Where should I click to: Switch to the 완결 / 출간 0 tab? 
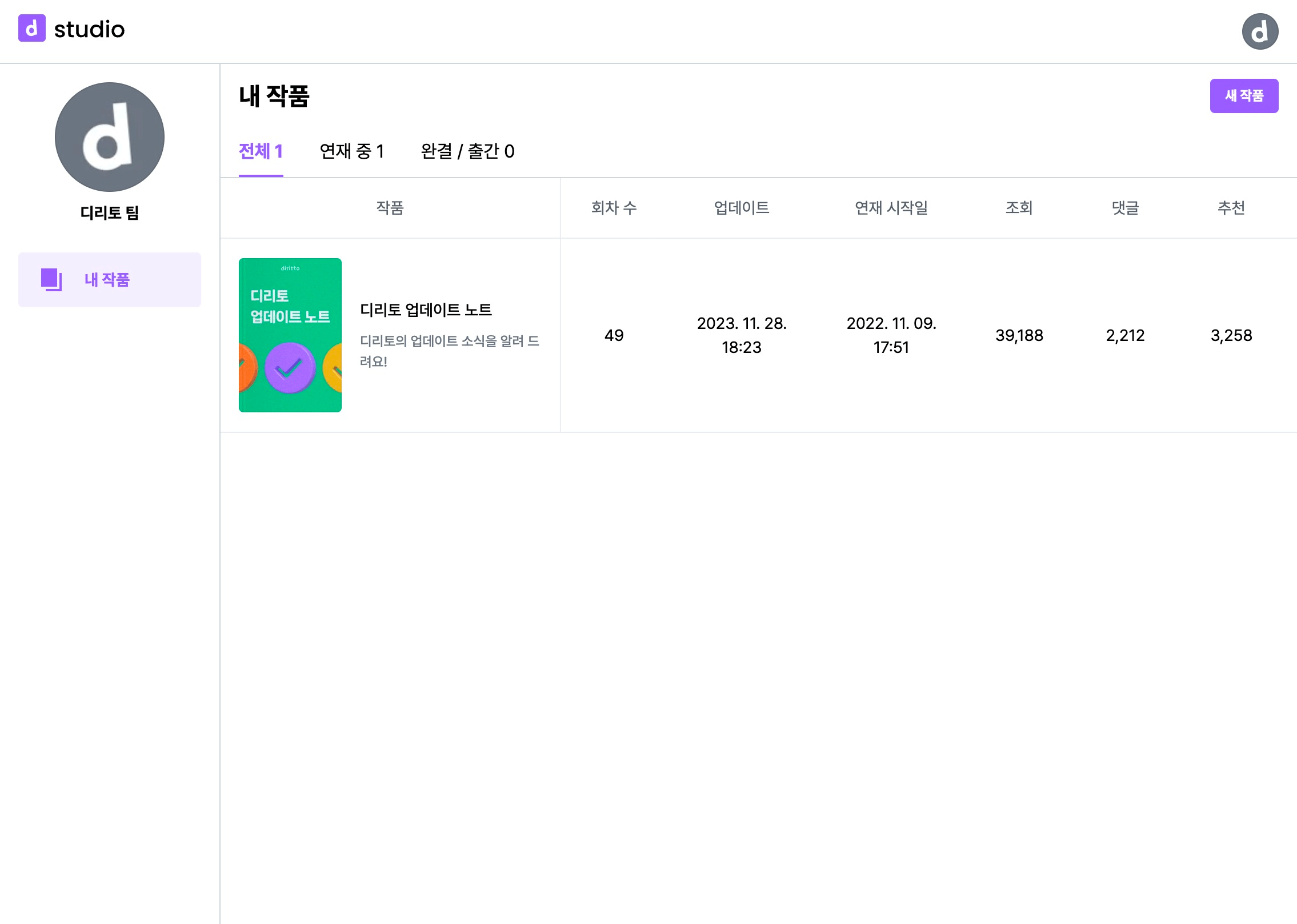pos(467,151)
